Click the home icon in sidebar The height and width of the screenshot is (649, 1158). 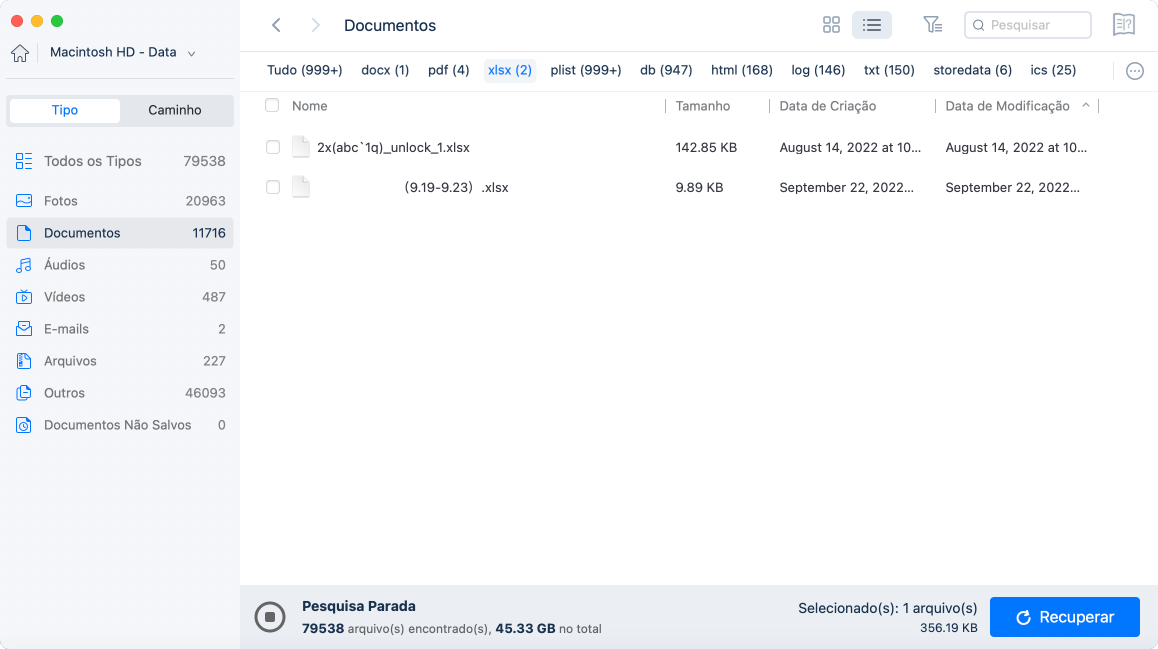coord(20,52)
